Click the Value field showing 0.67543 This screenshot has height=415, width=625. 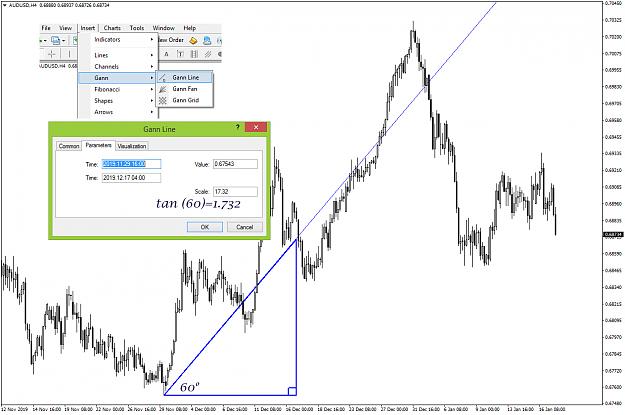pos(235,164)
